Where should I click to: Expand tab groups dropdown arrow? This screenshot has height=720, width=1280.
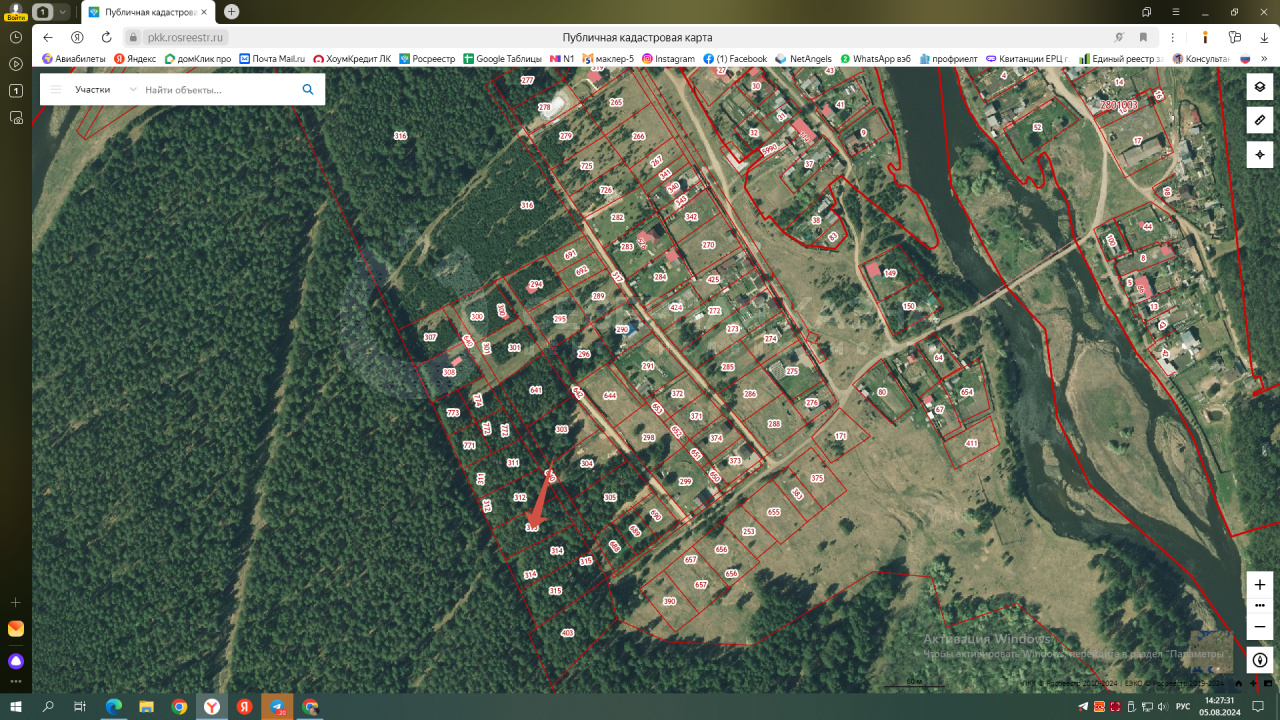[63, 12]
